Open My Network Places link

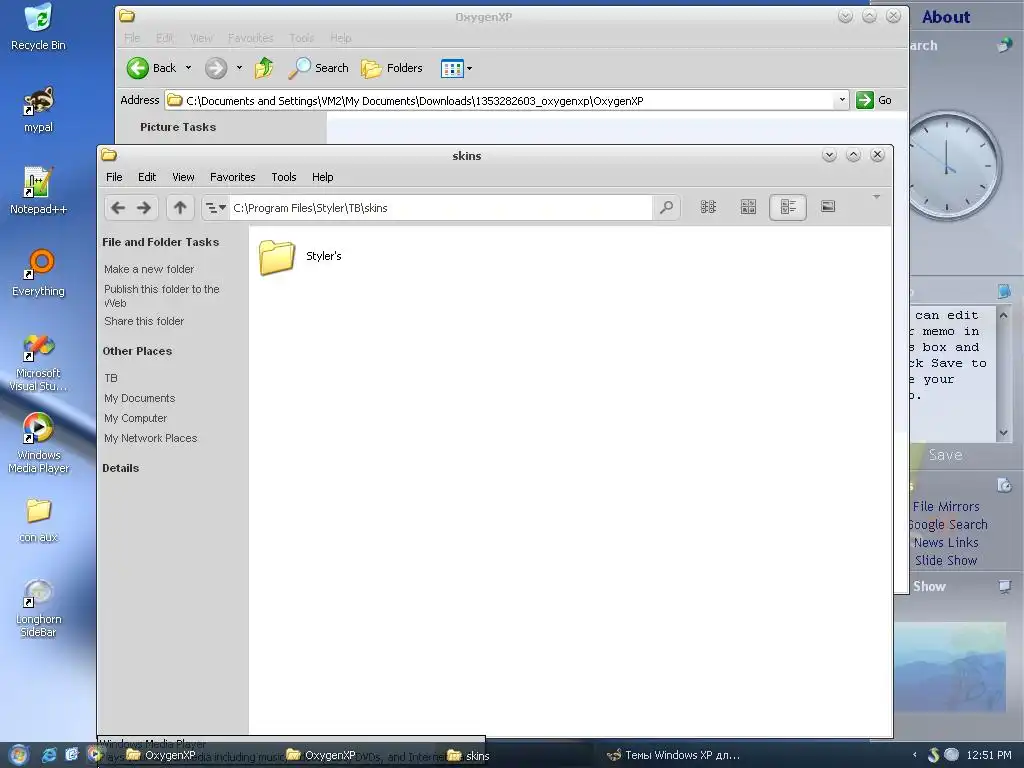pyautogui.click(x=150, y=438)
